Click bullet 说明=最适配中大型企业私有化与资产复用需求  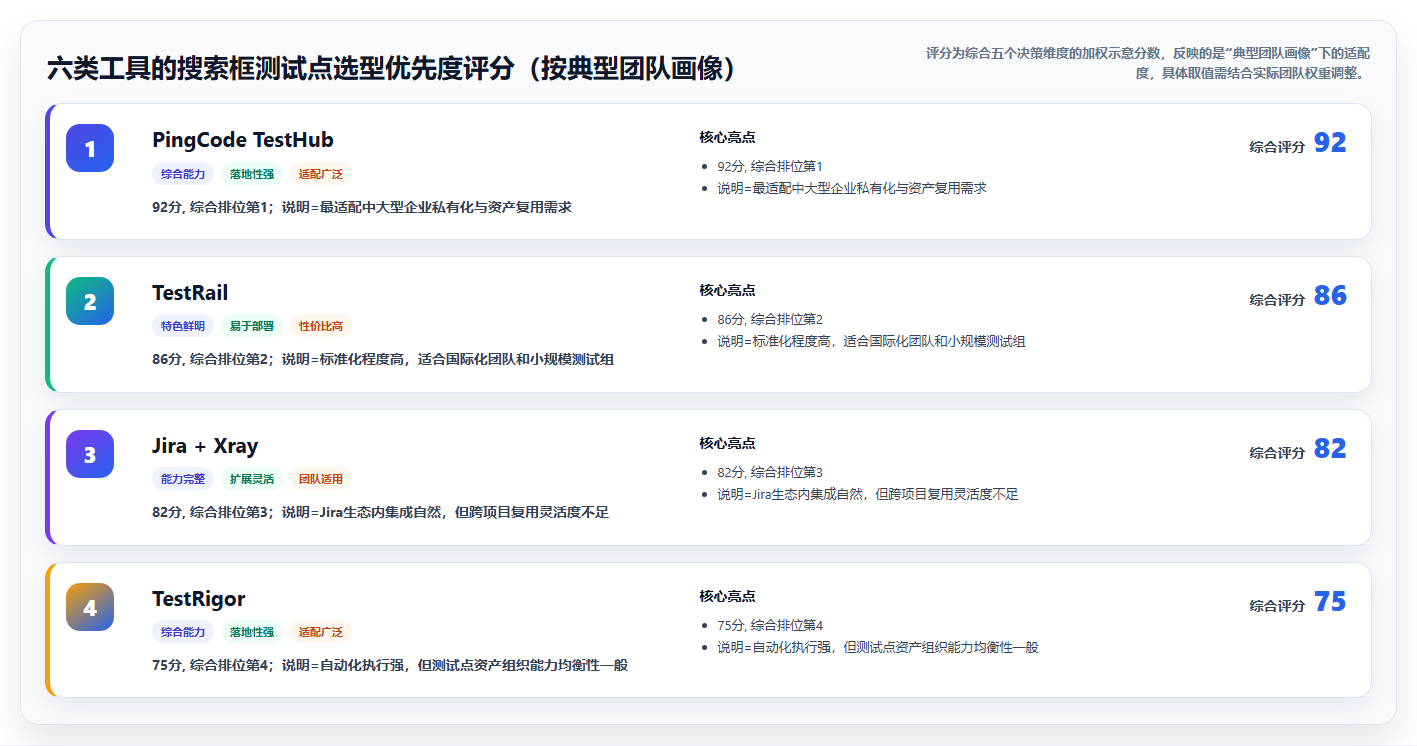pos(852,188)
